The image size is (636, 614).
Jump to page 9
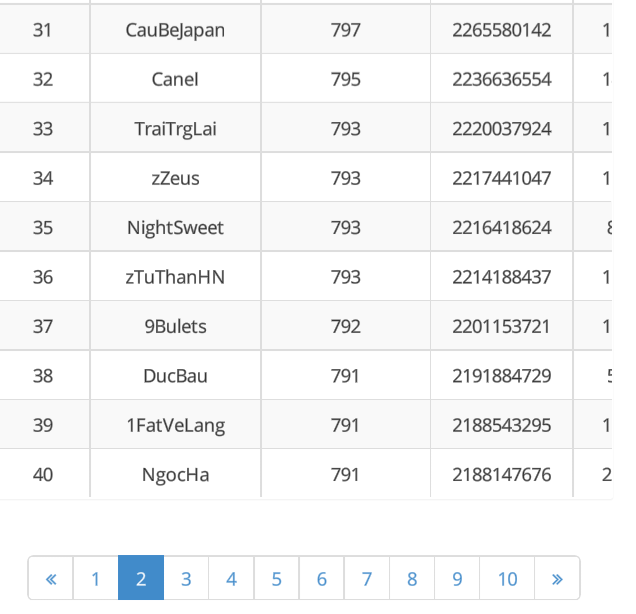point(457,579)
